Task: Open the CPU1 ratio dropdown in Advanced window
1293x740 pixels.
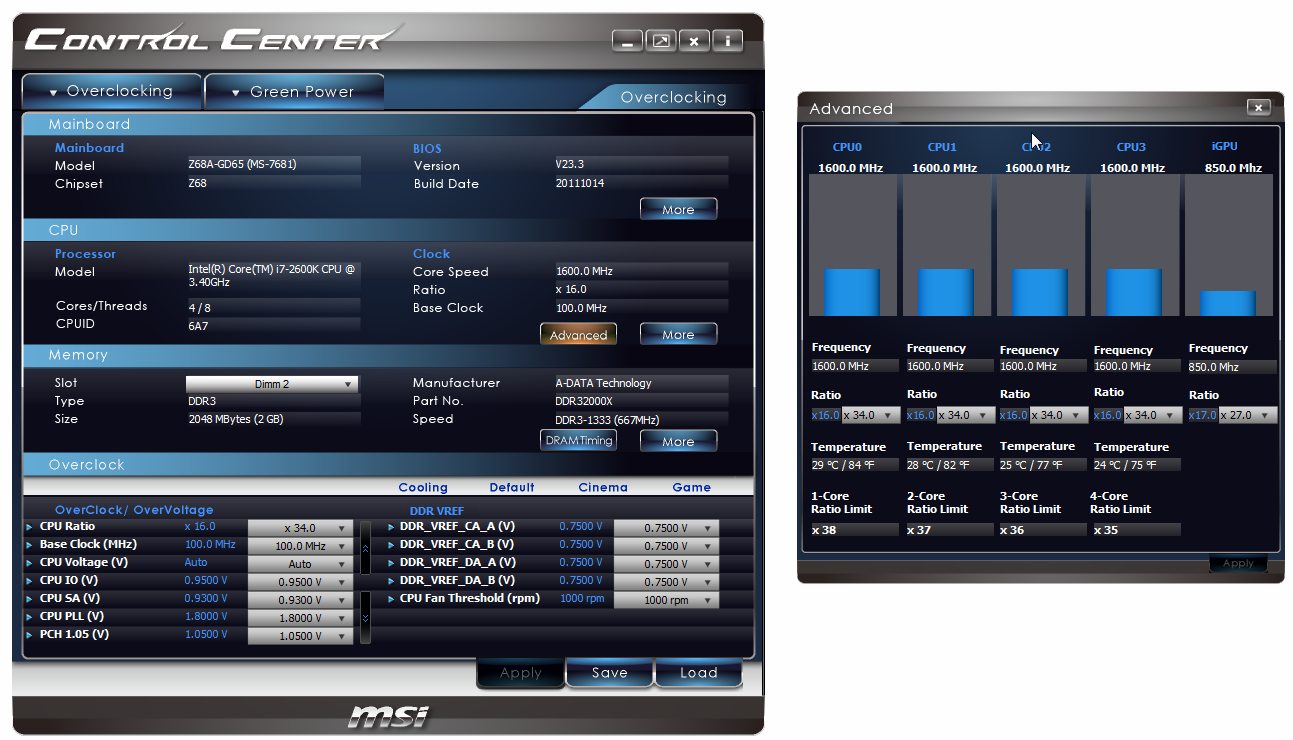Action: tap(964, 415)
